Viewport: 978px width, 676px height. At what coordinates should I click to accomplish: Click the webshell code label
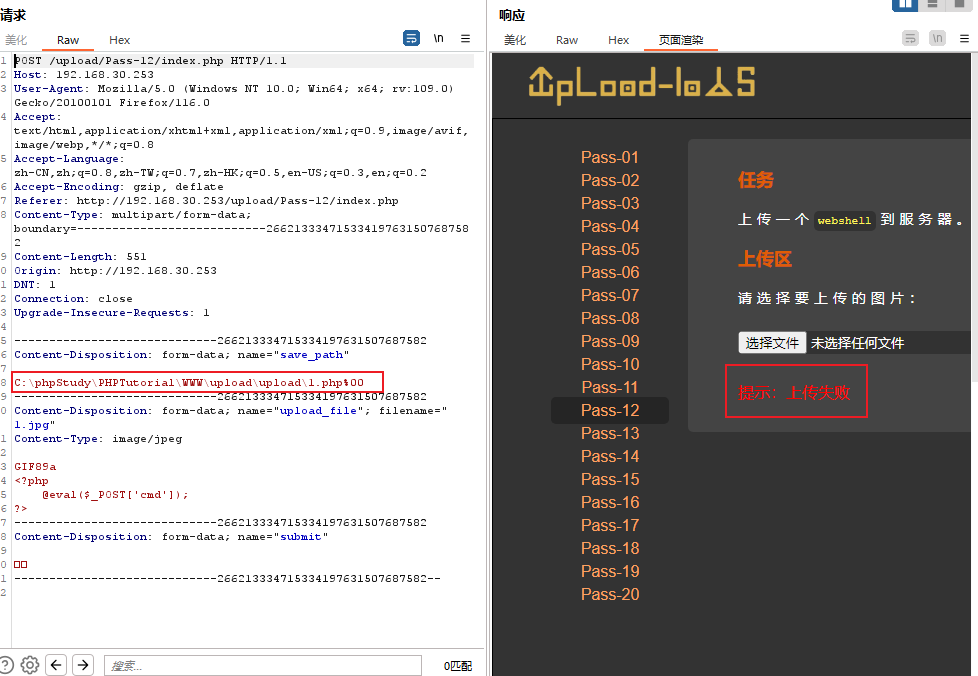tap(844, 220)
